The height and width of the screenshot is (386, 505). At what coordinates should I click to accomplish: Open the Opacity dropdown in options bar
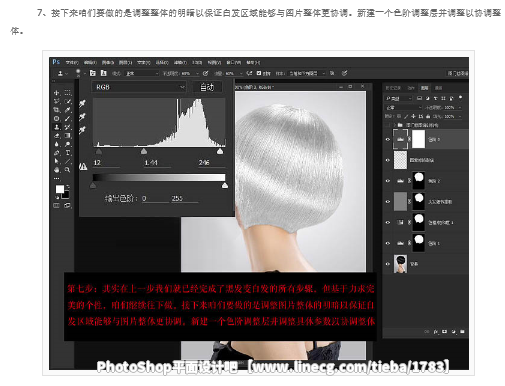click(x=197, y=73)
